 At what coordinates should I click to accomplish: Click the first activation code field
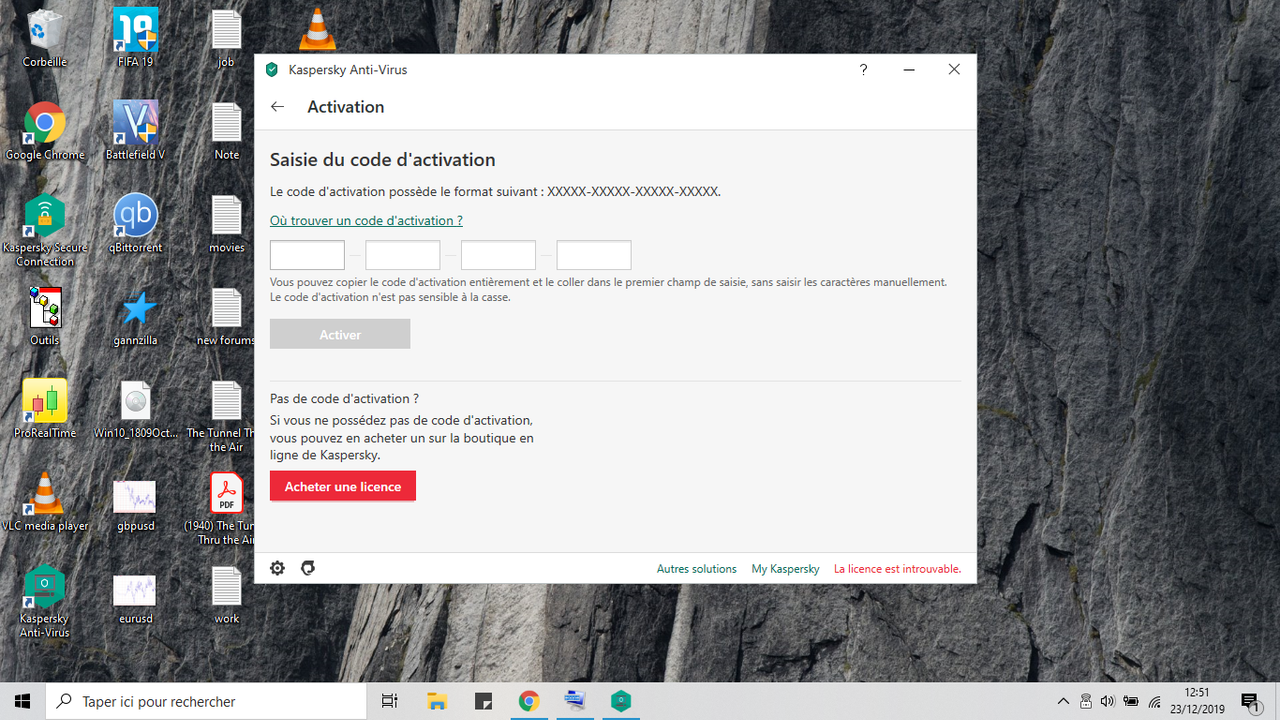pyautogui.click(x=307, y=255)
